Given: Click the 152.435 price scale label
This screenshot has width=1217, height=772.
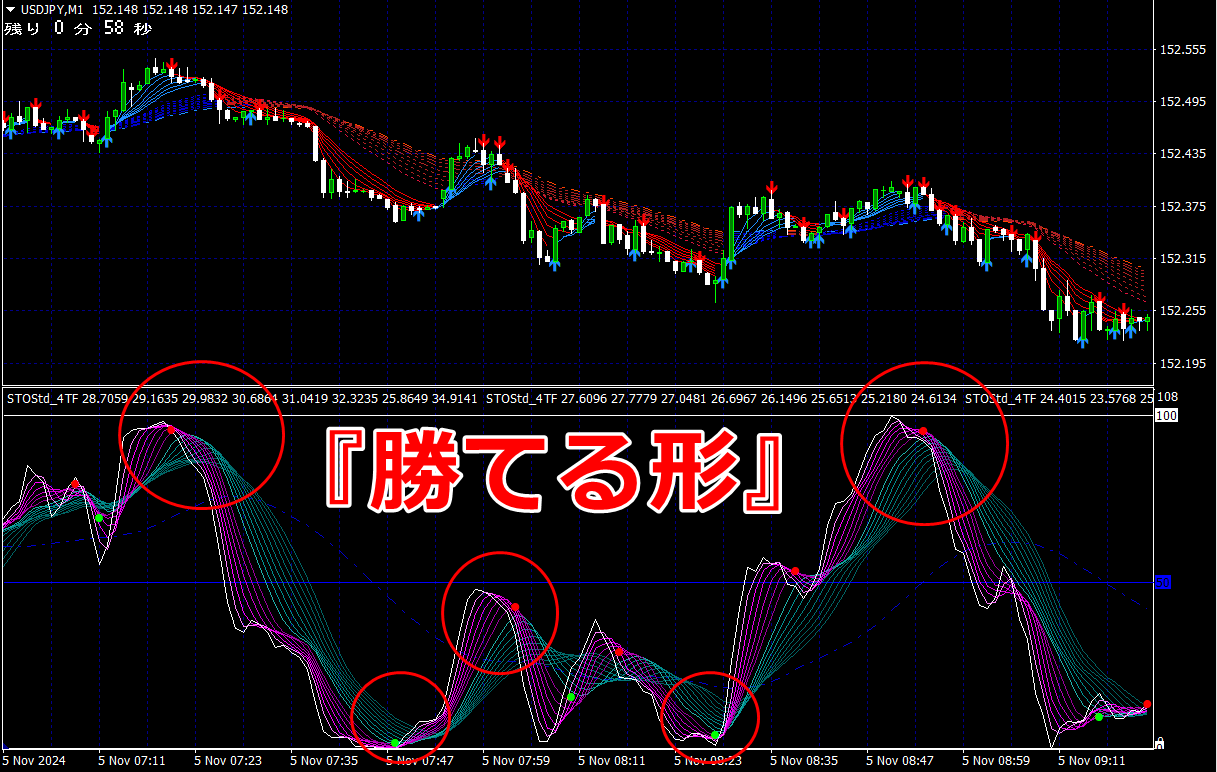Looking at the screenshot, I should pos(1182,154).
